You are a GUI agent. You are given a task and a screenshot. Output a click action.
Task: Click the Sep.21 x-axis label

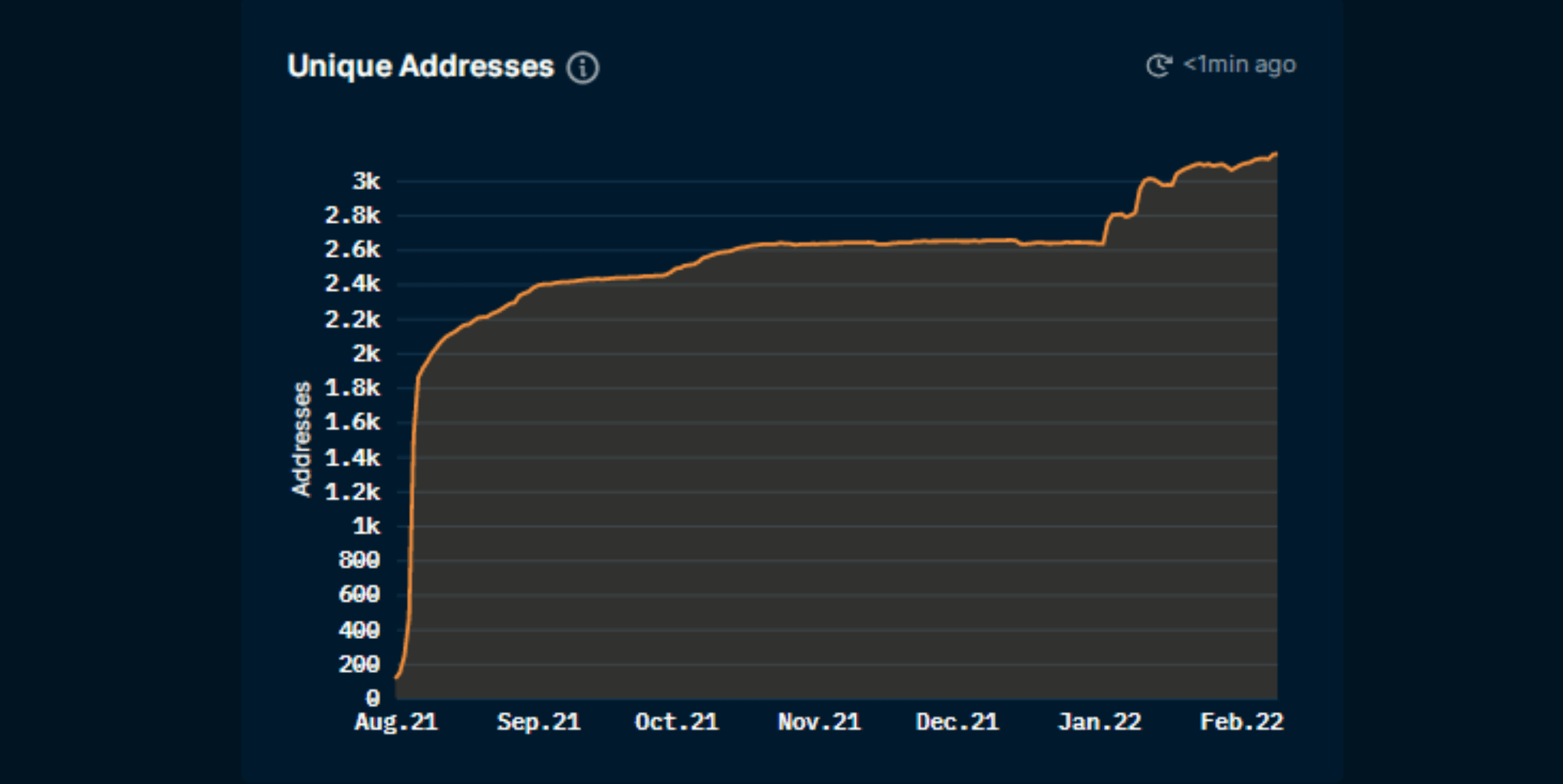[539, 722]
